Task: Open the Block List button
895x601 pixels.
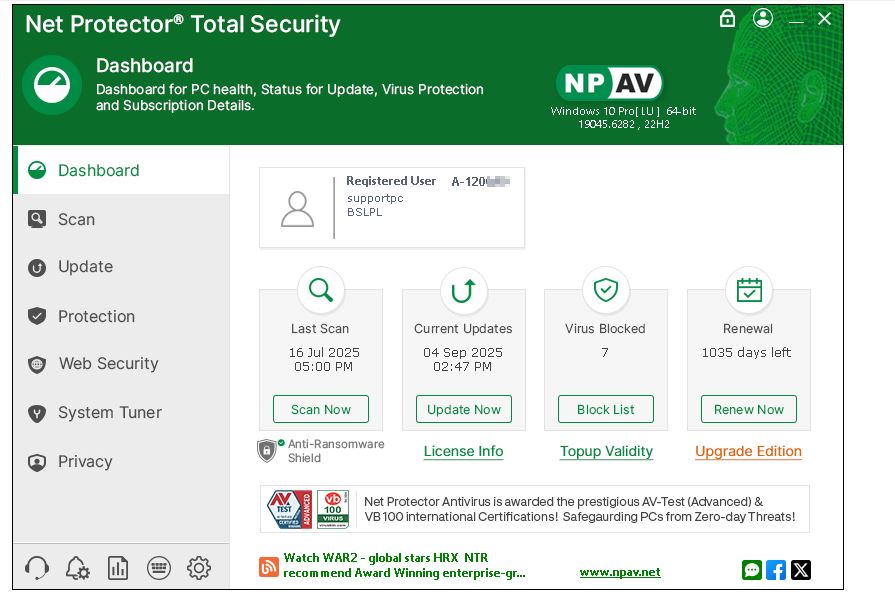Action: [x=606, y=409]
